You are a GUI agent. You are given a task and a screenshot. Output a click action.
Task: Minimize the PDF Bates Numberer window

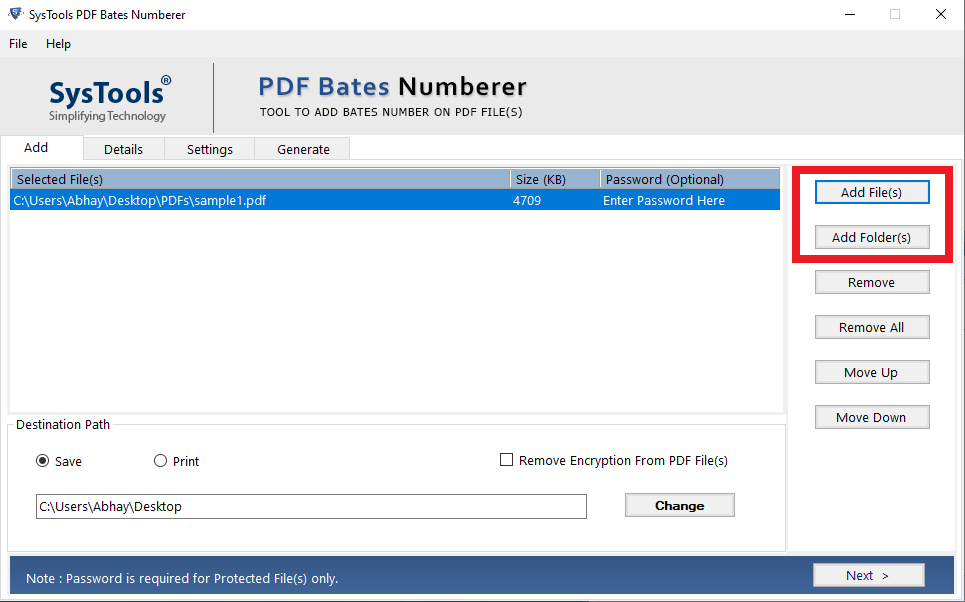click(x=850, y=14)
